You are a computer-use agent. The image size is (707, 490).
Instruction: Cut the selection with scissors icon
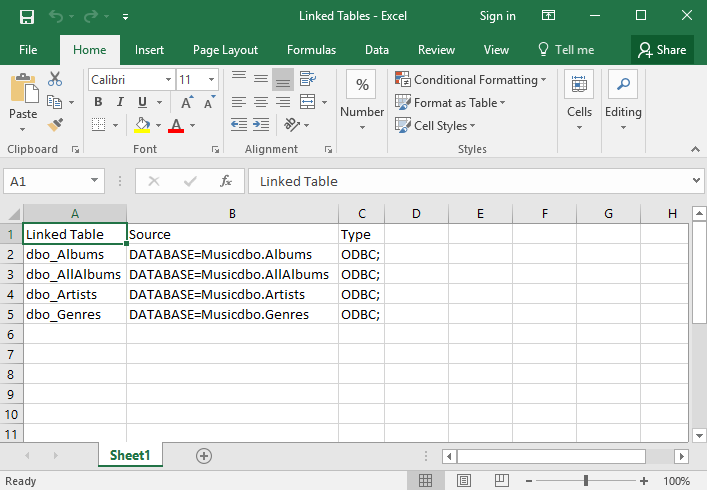(x=55, y=79)
